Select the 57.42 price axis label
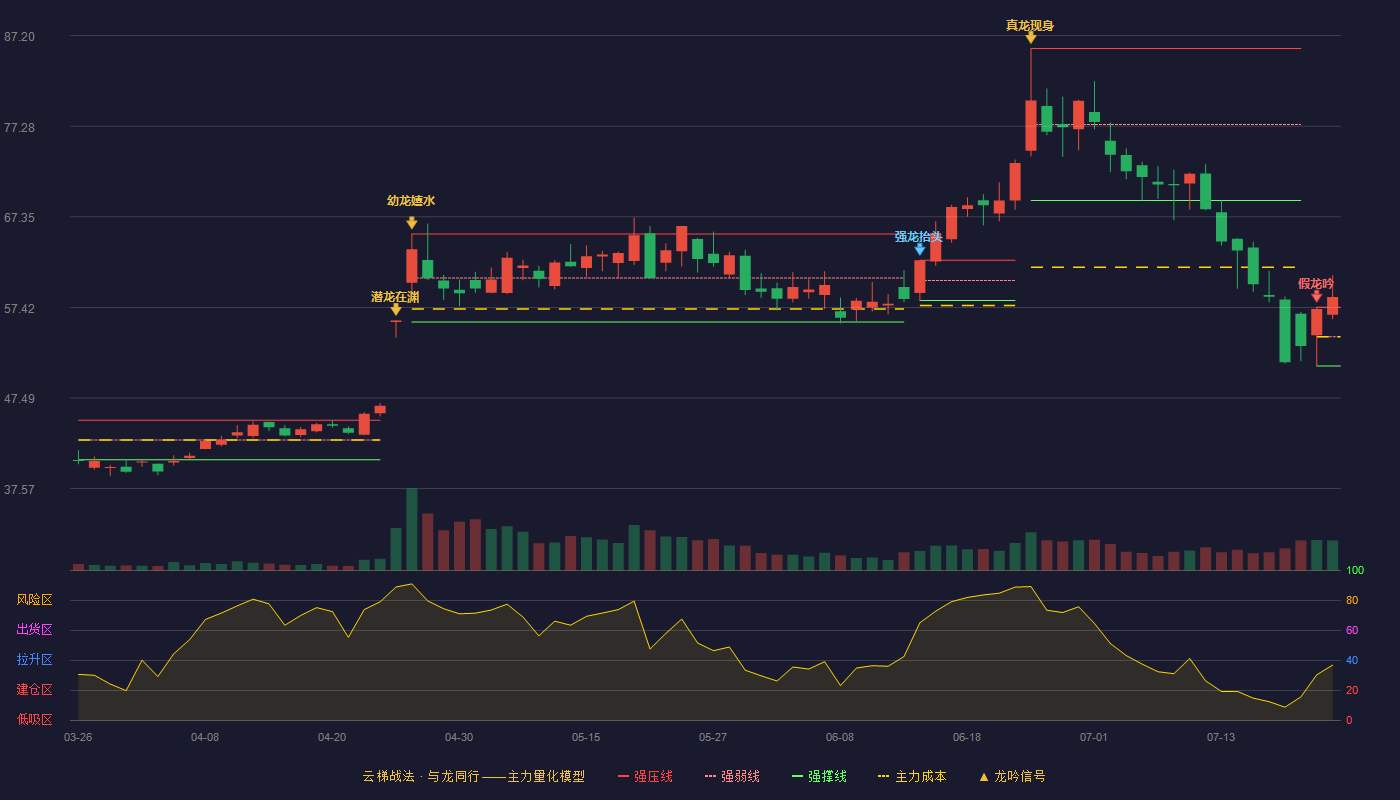The image size is (1400, 800). [x=19, y=308]
